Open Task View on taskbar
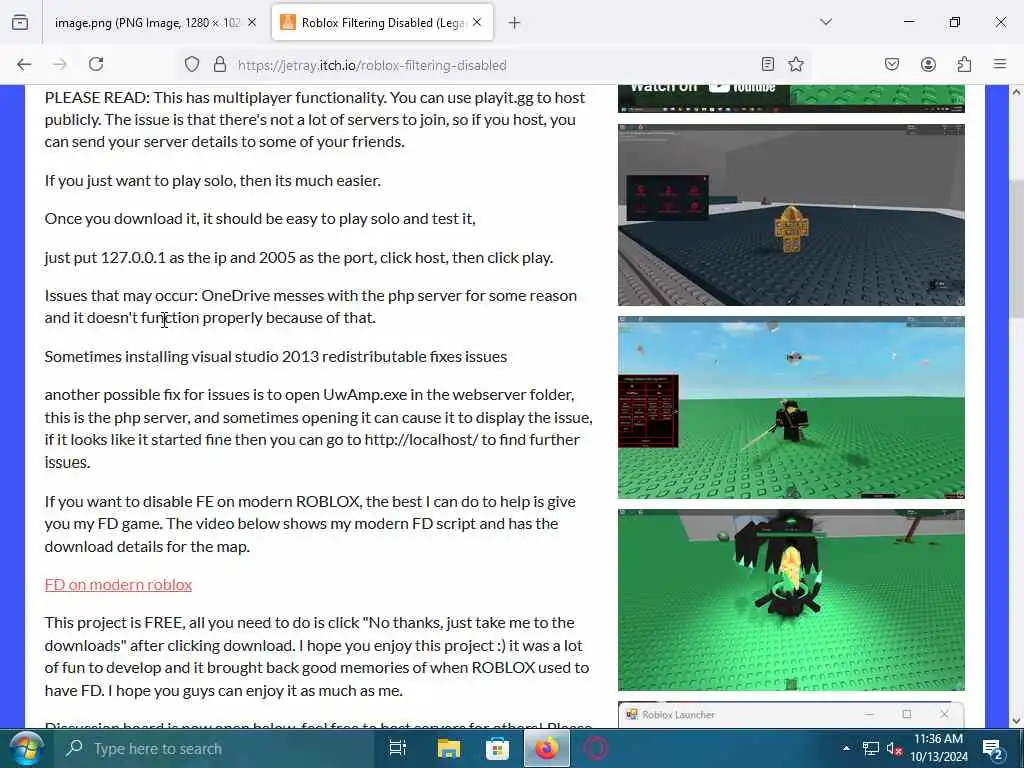 pyautogui.click(x=397, y=748)
